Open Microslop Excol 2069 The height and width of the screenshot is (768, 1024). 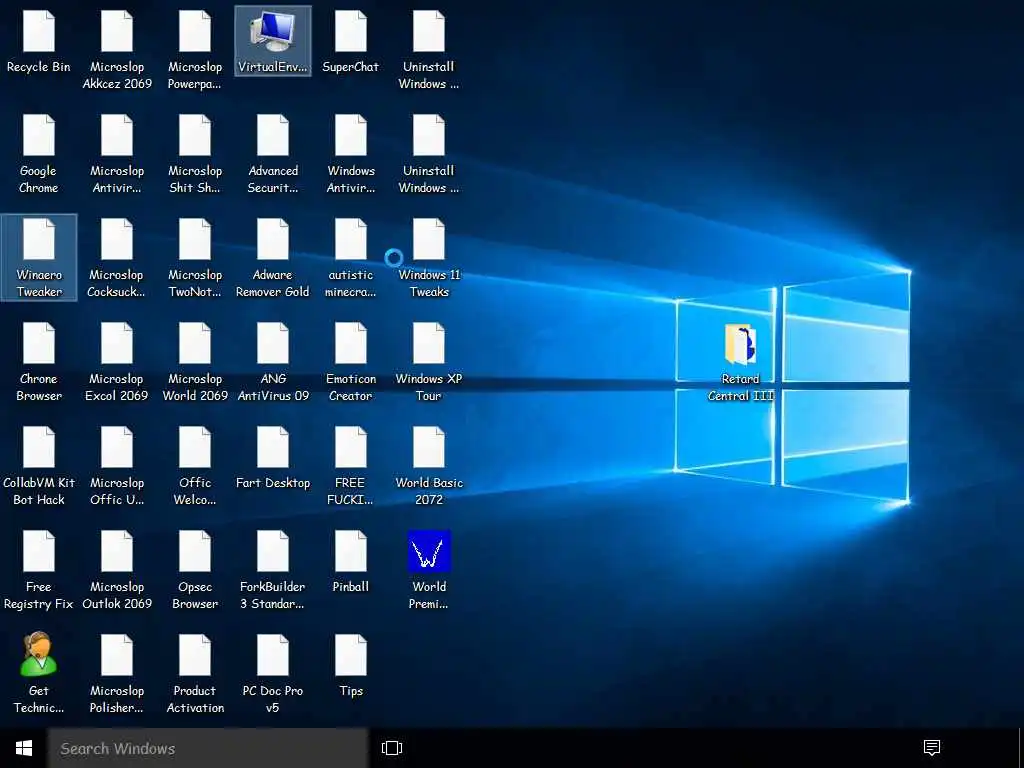coord(117,361)
